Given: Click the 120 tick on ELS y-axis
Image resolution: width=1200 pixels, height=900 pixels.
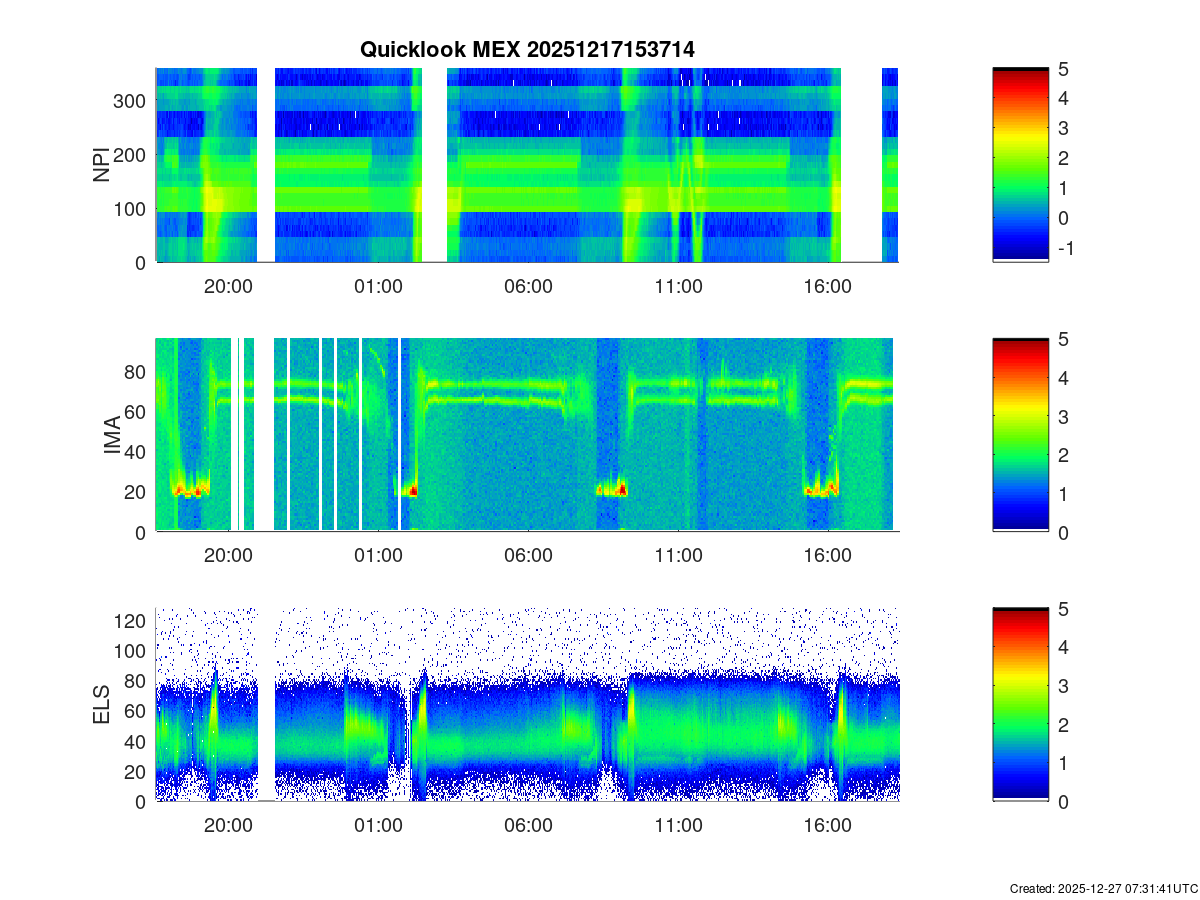Looking at the screenshot, I should point(130,621).
